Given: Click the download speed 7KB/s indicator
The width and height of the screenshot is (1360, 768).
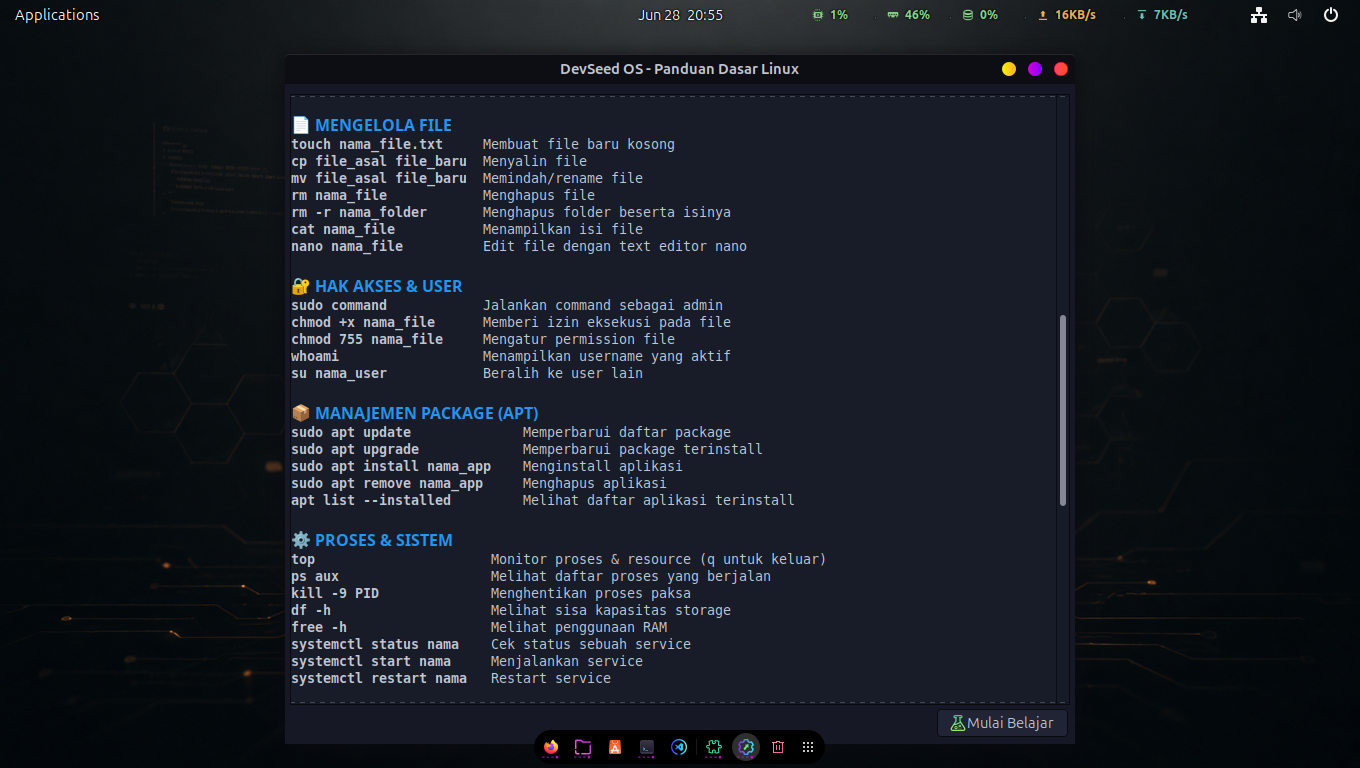Looking at the screenshot, I should point(1162,15).
